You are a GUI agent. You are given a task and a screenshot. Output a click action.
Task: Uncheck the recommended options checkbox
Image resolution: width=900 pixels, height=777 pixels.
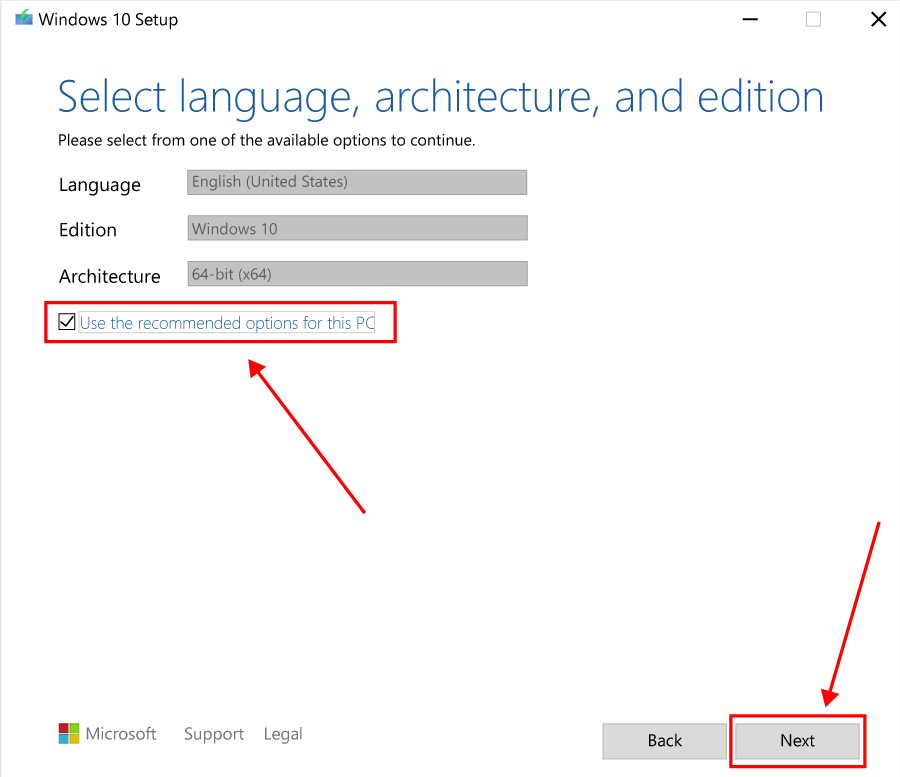[x=67, y=322]
